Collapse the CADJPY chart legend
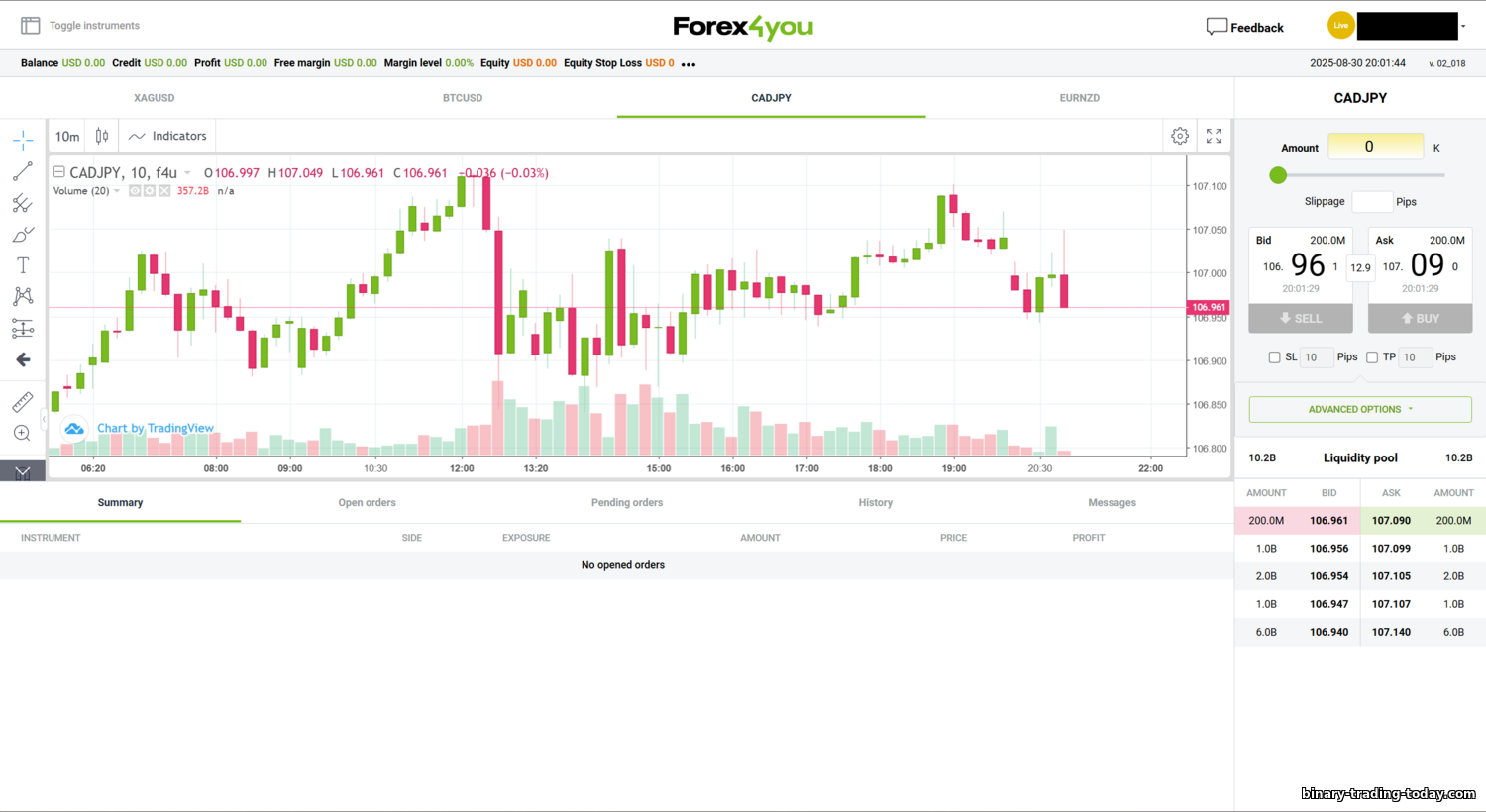The width and height of the screenshot is (1486, 812). (59, 172)
